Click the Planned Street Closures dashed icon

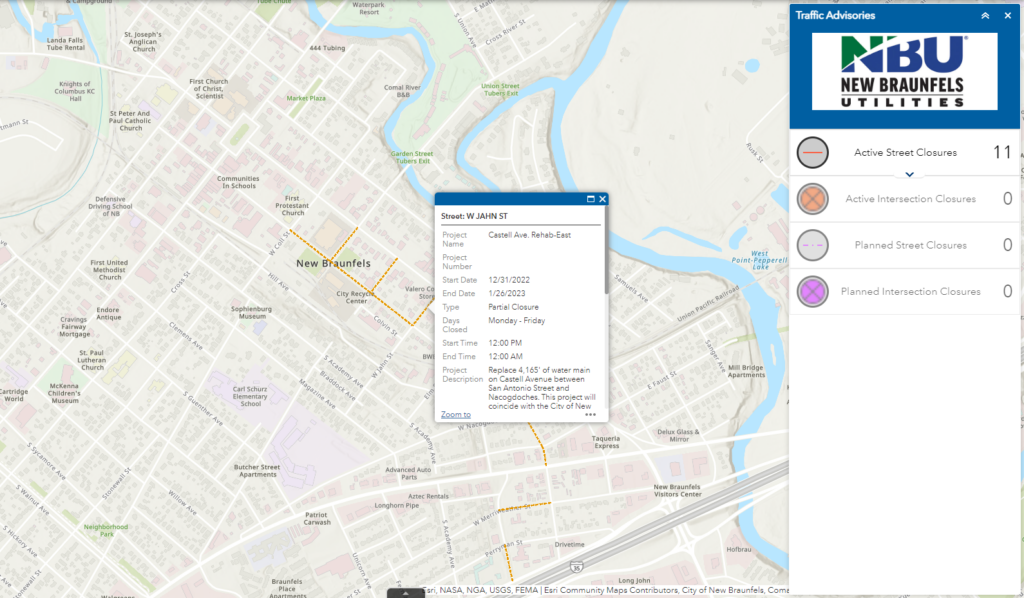click(x=812, y=245)
